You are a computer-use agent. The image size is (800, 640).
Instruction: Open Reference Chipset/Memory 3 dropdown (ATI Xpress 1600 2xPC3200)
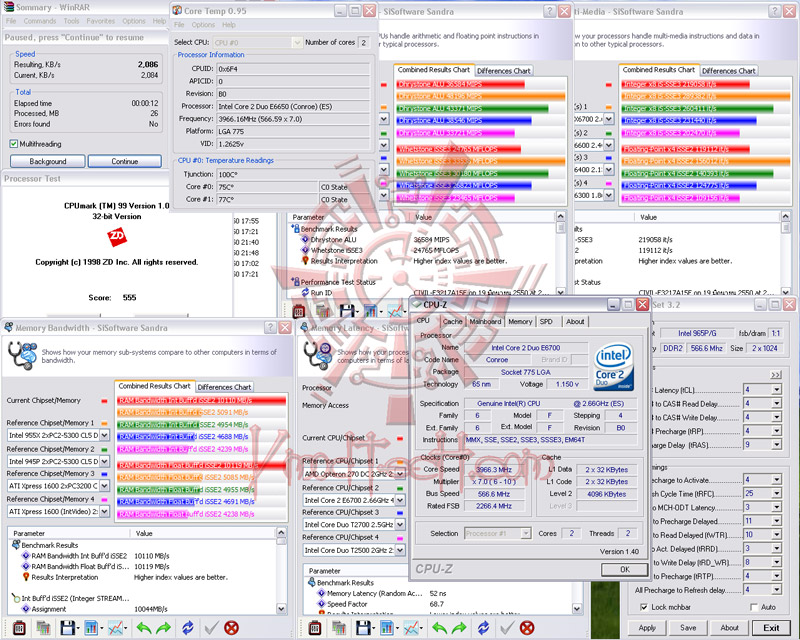(x=104, y=485)
